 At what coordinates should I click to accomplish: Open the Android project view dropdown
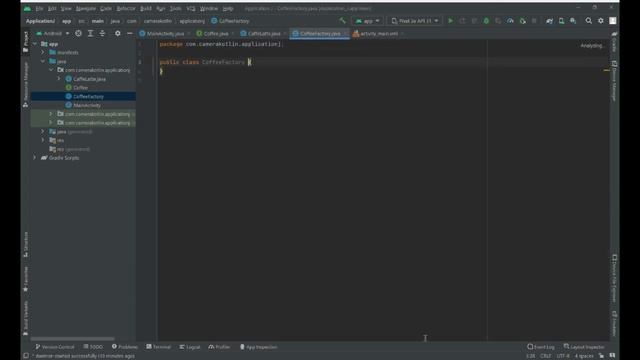click(x=53, y=33)
